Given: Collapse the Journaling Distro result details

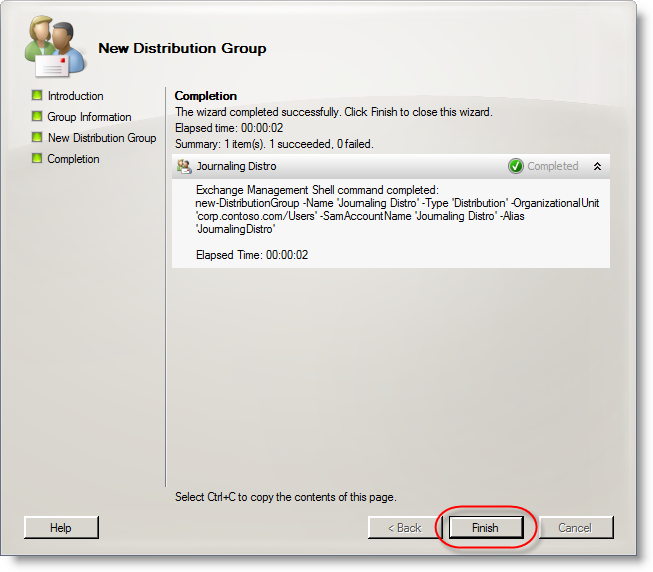Looking at the screenshot, I should [x=597, y=166].
